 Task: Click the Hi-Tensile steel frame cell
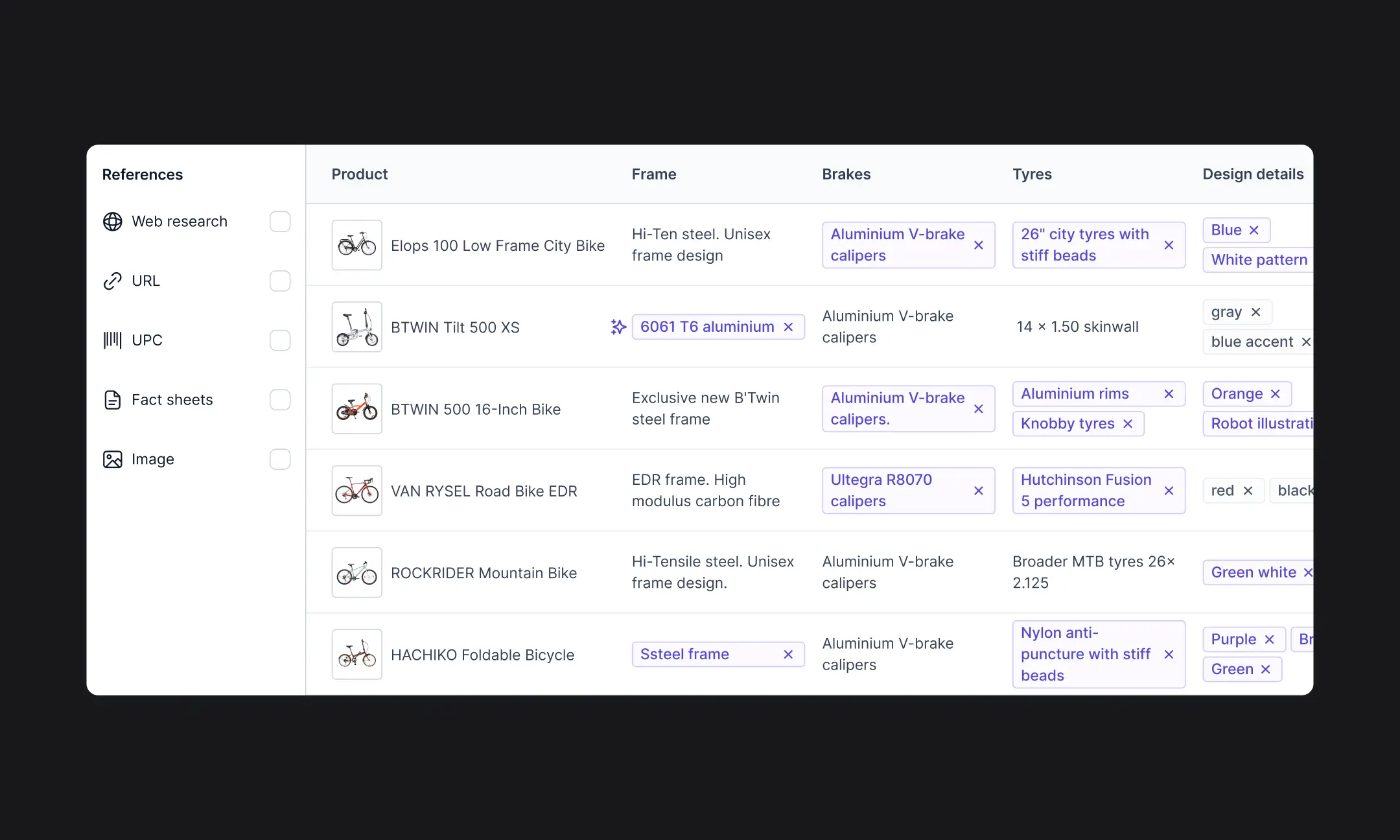click(x=713, y=572)
